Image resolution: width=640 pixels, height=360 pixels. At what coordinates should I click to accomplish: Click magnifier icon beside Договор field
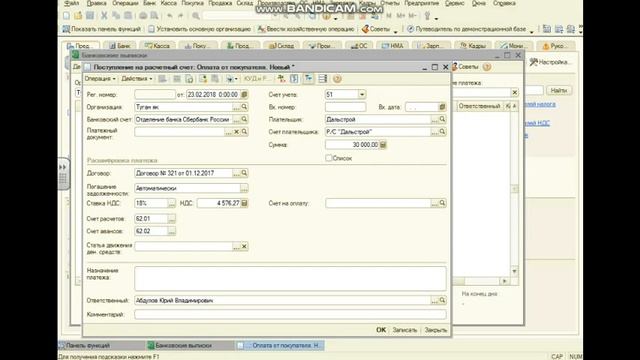coord(244,173)
